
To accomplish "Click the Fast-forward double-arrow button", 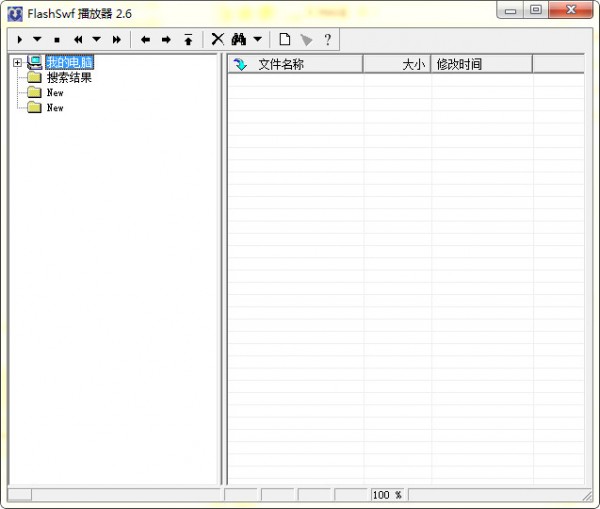I will click(x=117, y=39).
